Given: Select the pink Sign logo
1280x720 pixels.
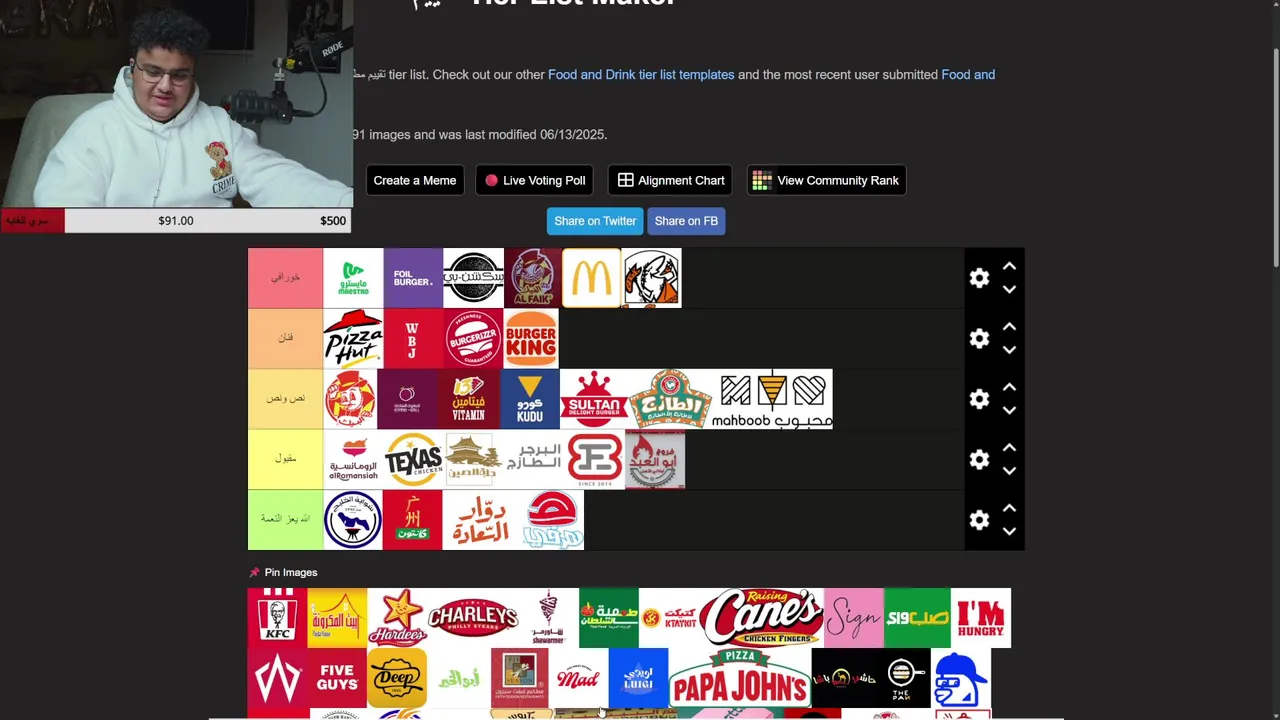Looking at the screenshot, I should tap(854, 618).
